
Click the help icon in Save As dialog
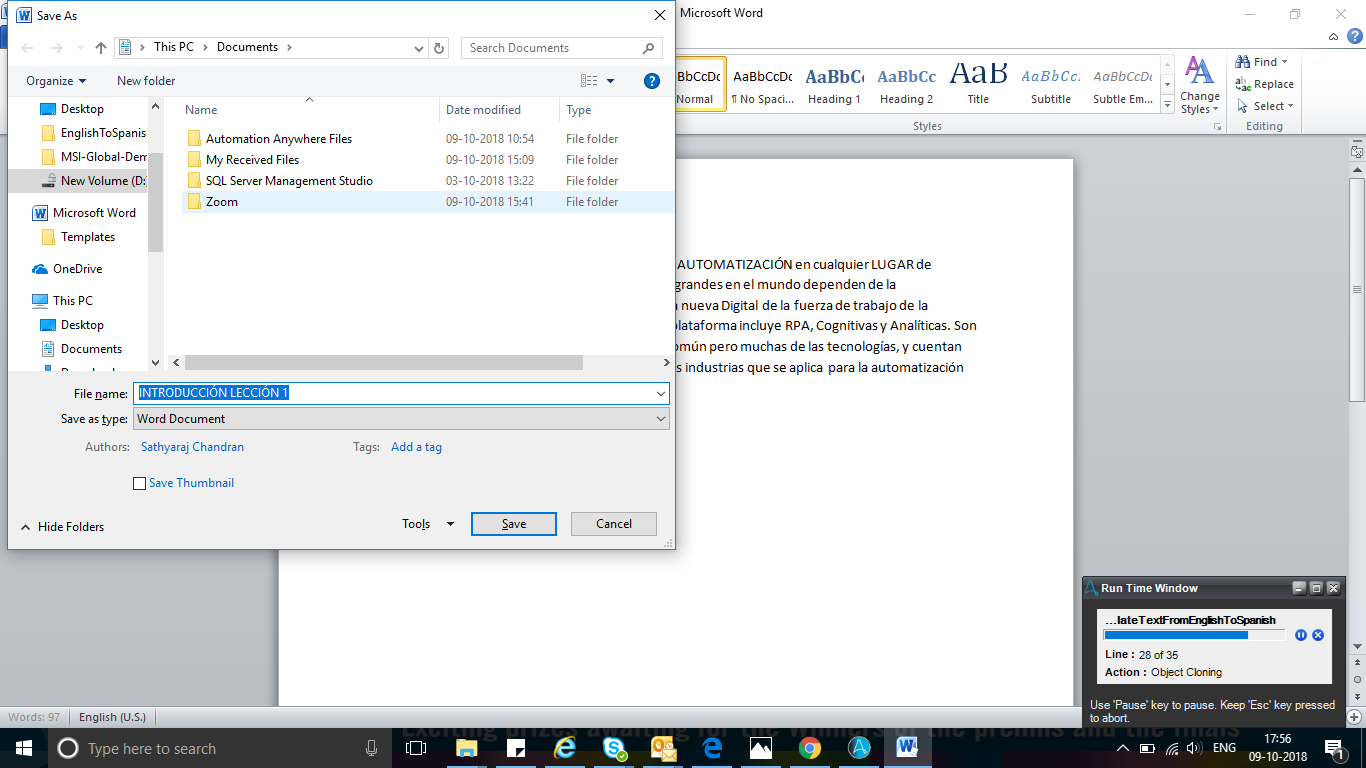[651, 81]
